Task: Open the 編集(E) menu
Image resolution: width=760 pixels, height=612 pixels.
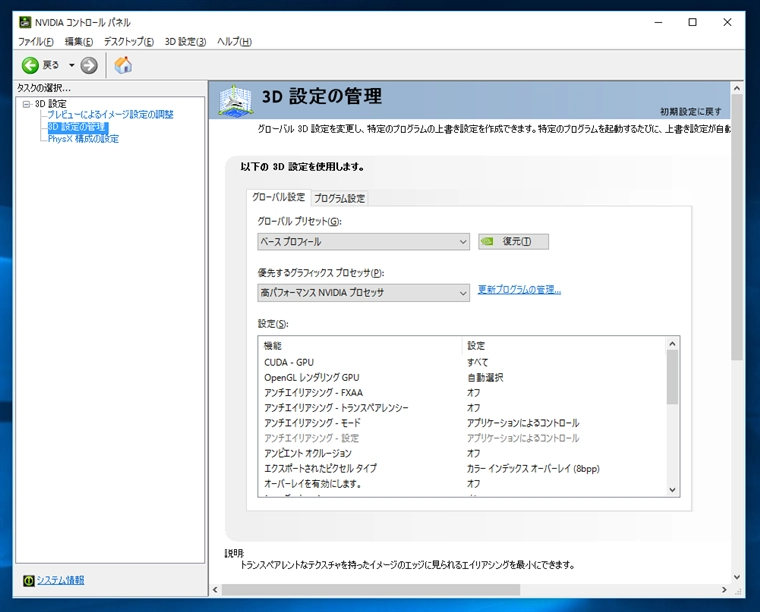Action: pos(79,42)
